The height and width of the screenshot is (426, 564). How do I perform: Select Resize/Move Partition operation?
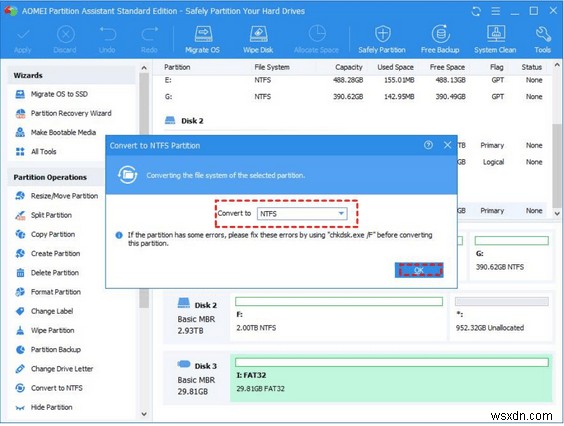point(57,196)
